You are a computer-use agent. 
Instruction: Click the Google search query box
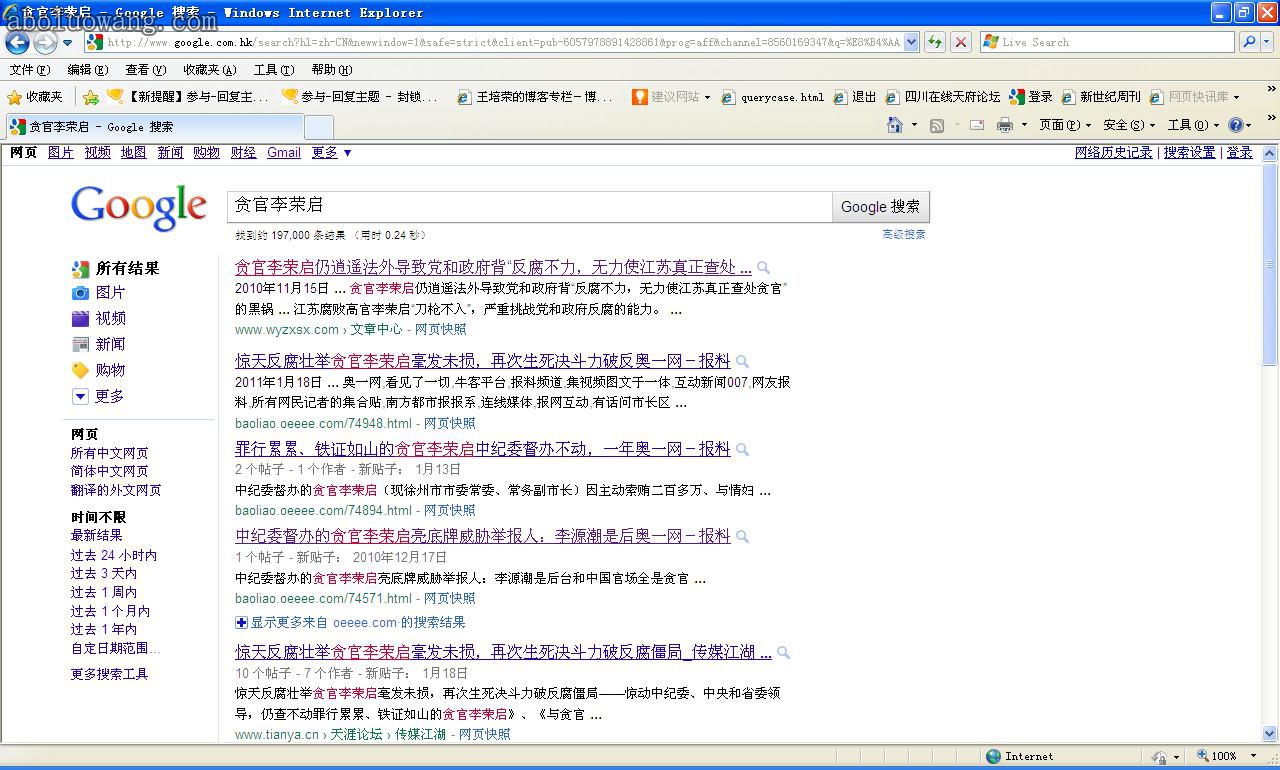[x=529, y=206]
